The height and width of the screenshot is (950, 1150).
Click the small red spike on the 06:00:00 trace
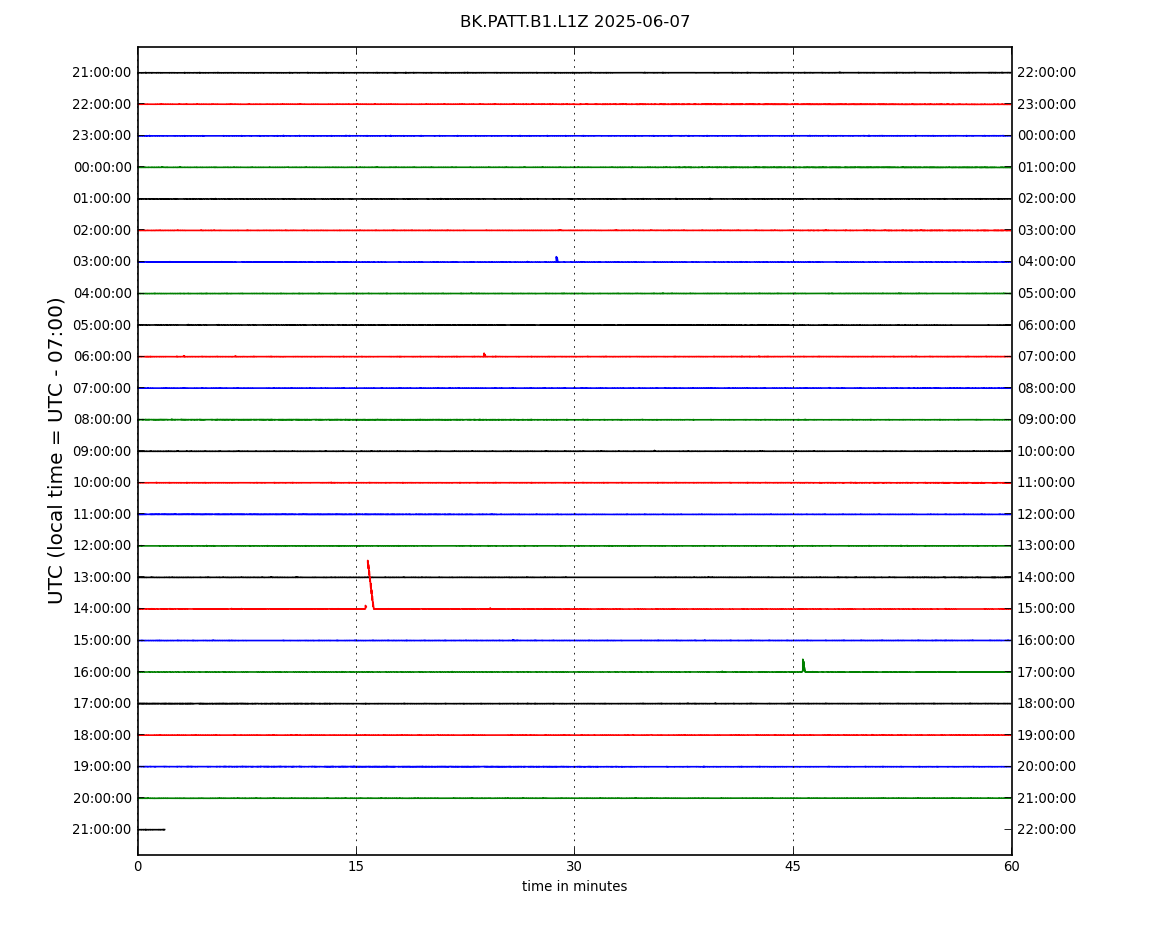(x=484, y=355)
